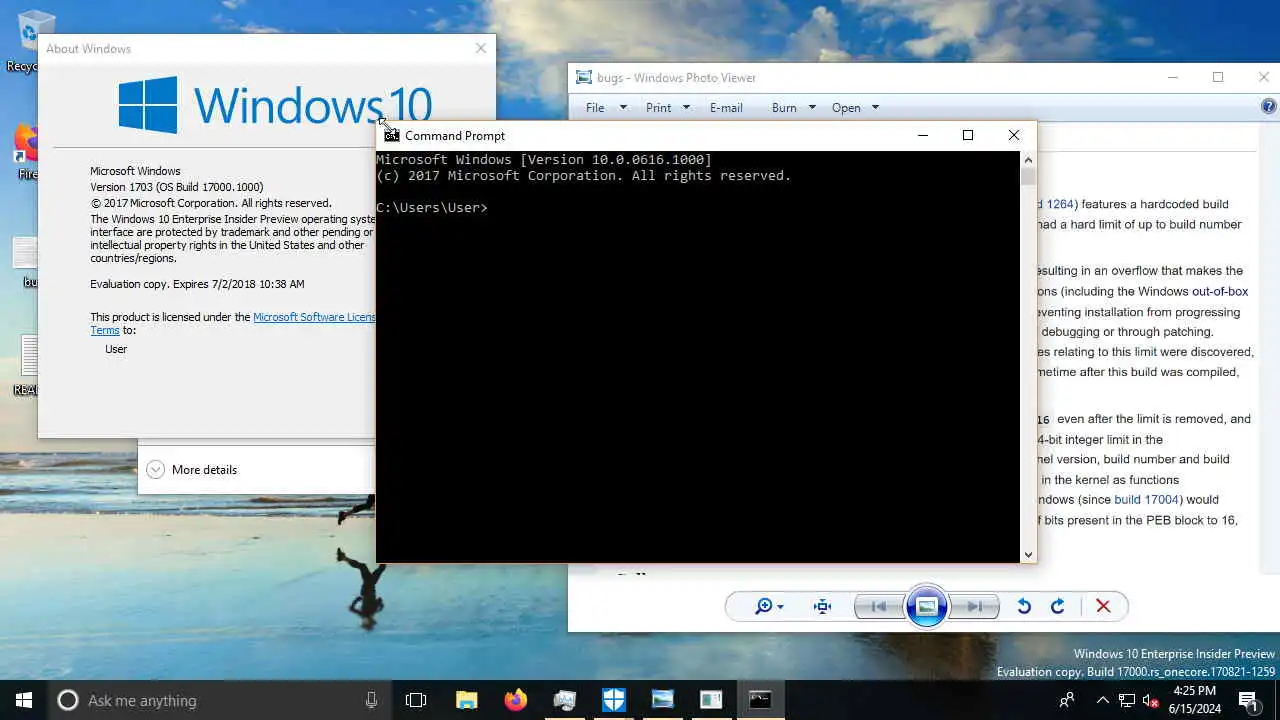Click the build 17004 link
The image size is (1280, 720).
click(1146, 499)
